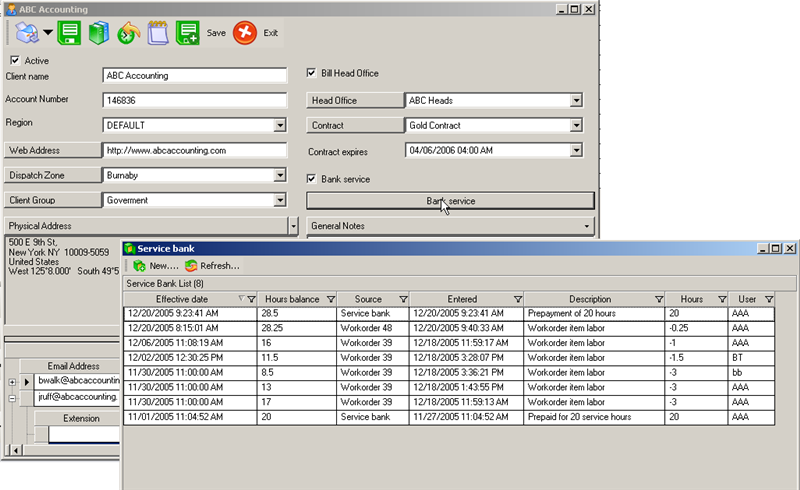Click the printer icon in the toolbar
Viewport: 800px width, 490px height.
click(27, 33)
